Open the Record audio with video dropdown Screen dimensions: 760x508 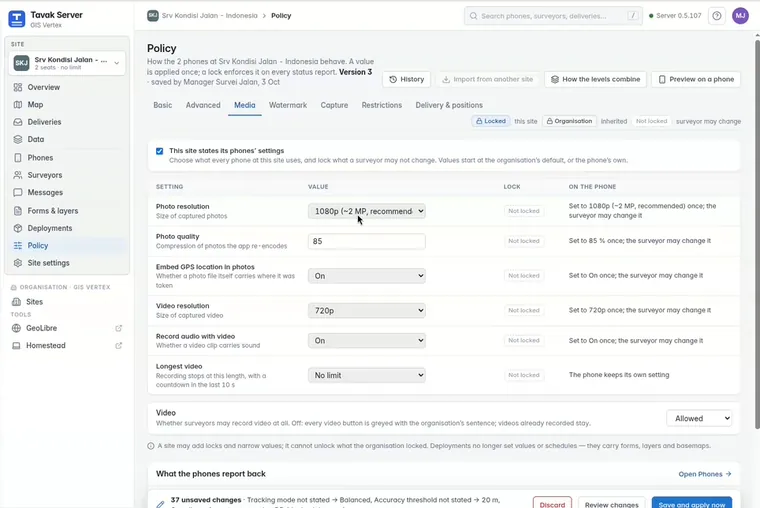(x=366, y=341)
